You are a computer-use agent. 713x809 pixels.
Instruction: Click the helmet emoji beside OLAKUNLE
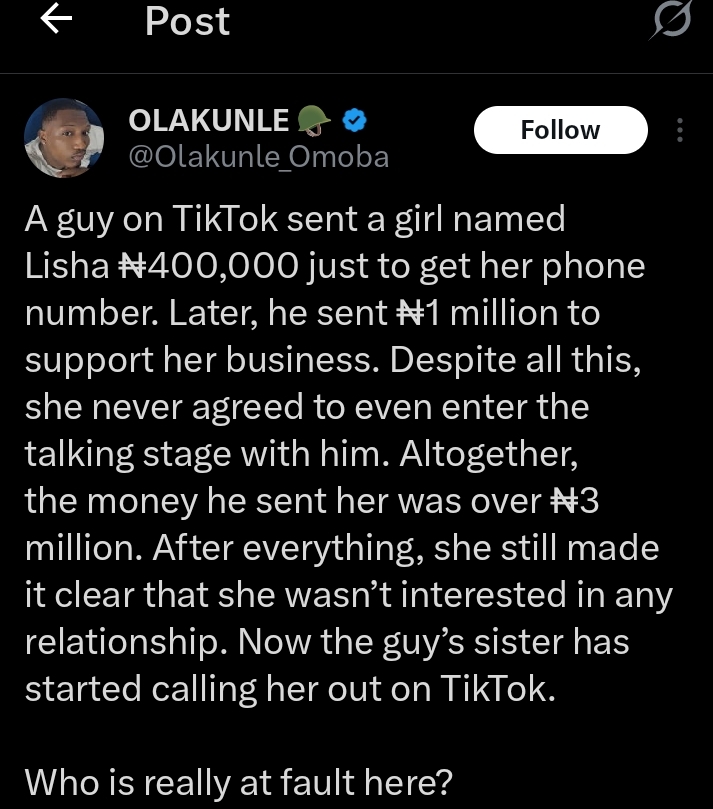[x=314, y=122]
